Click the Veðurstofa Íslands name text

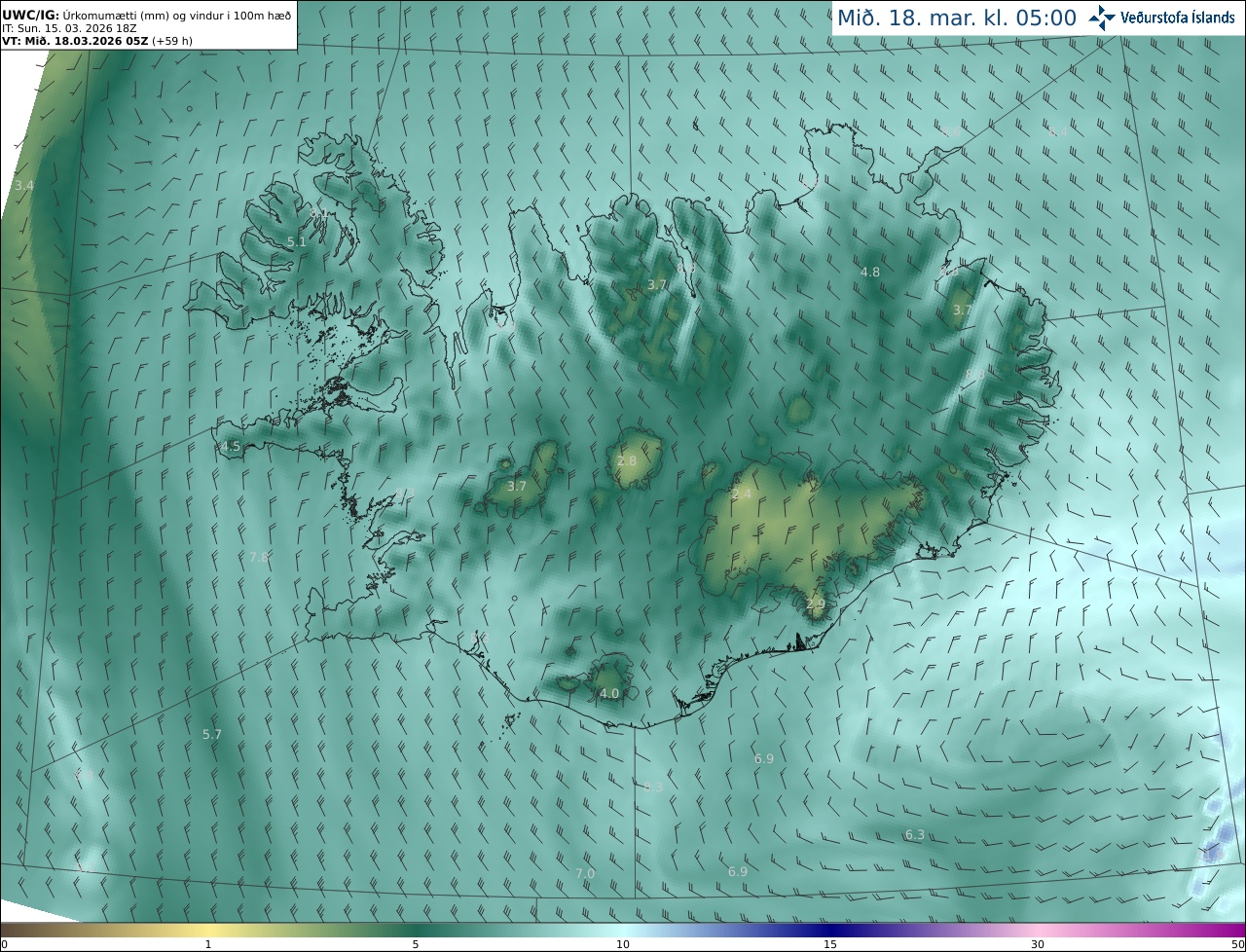point(1178,18)
